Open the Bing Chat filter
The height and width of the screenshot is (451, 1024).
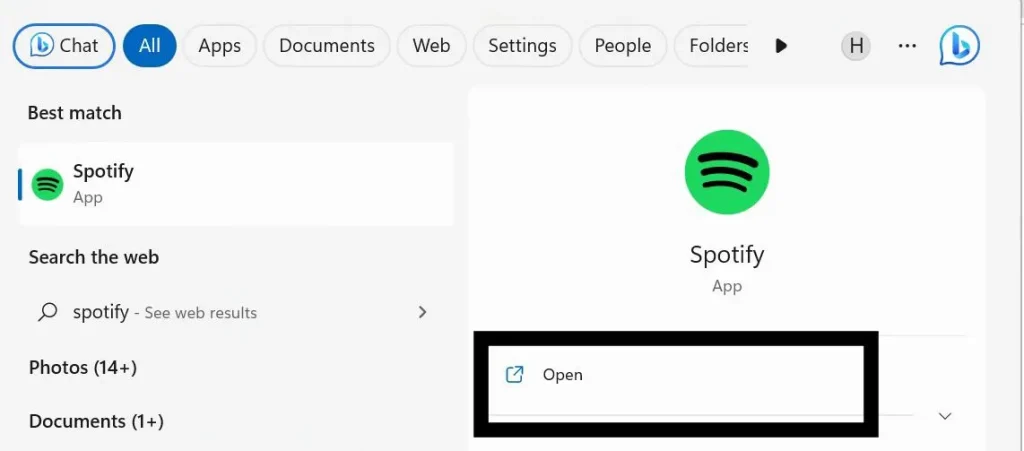(x=64, y=46)
